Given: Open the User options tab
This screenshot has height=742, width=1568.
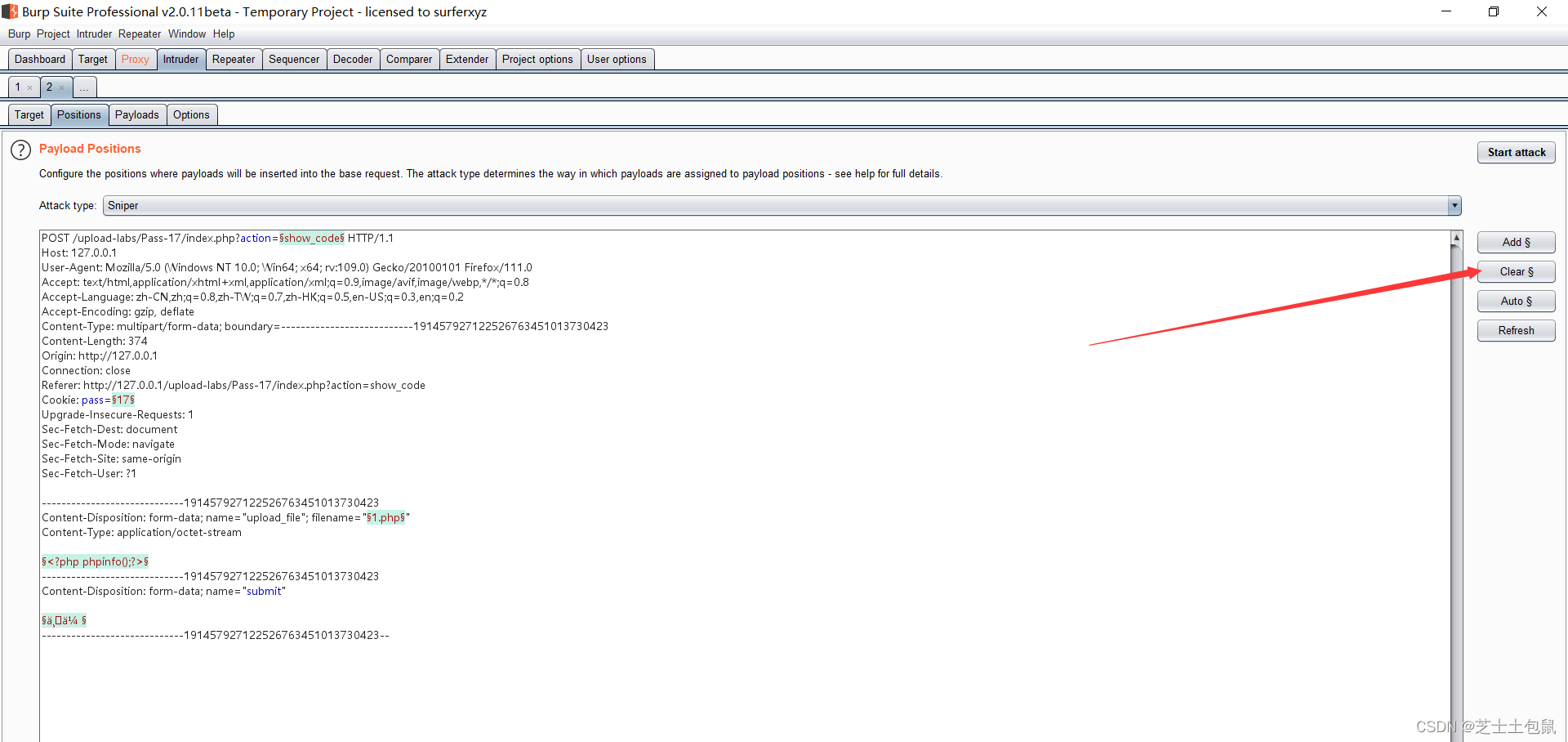Looking at the screenshot, I should click(x=617, y=59).
